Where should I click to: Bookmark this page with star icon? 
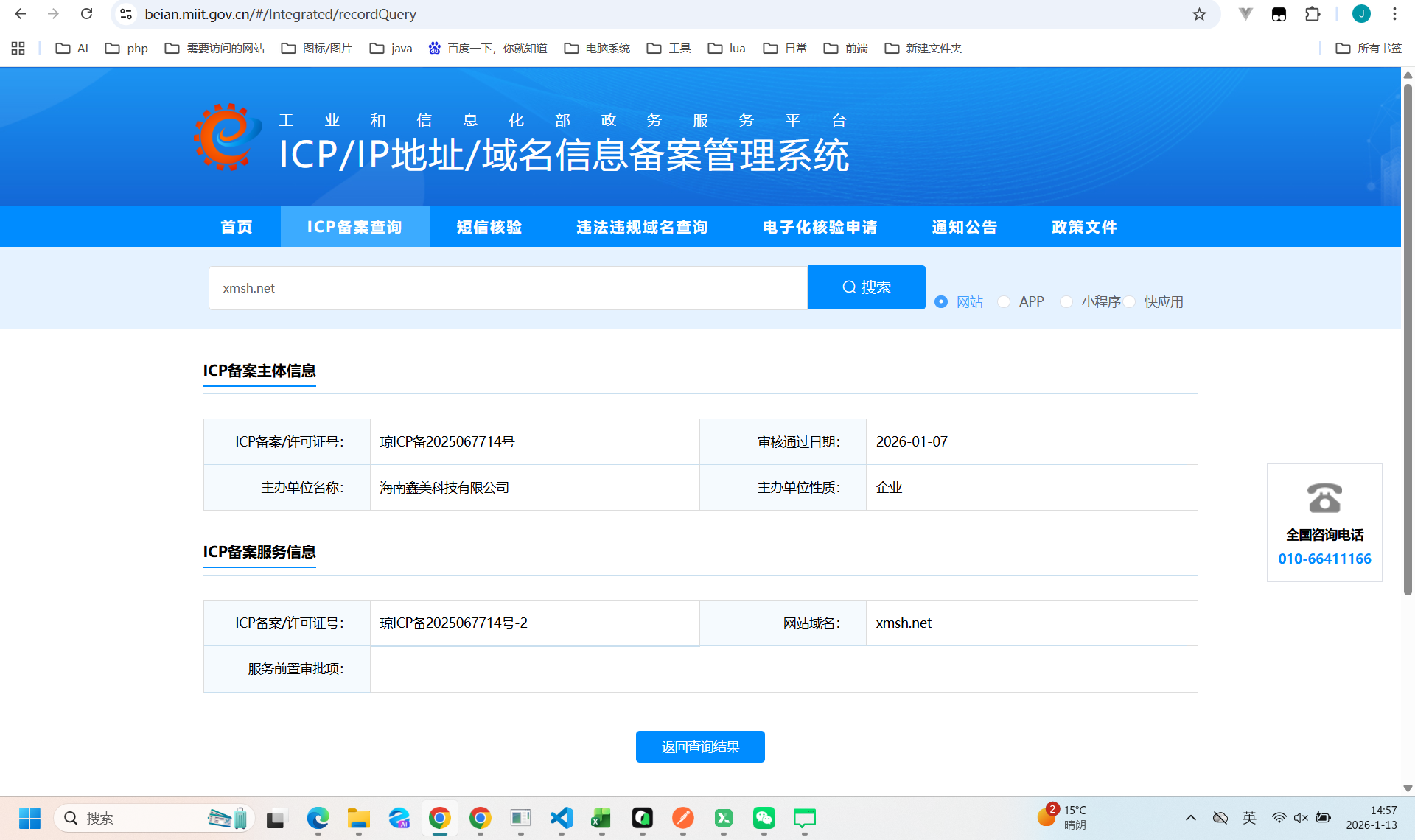pos(1199,14)
